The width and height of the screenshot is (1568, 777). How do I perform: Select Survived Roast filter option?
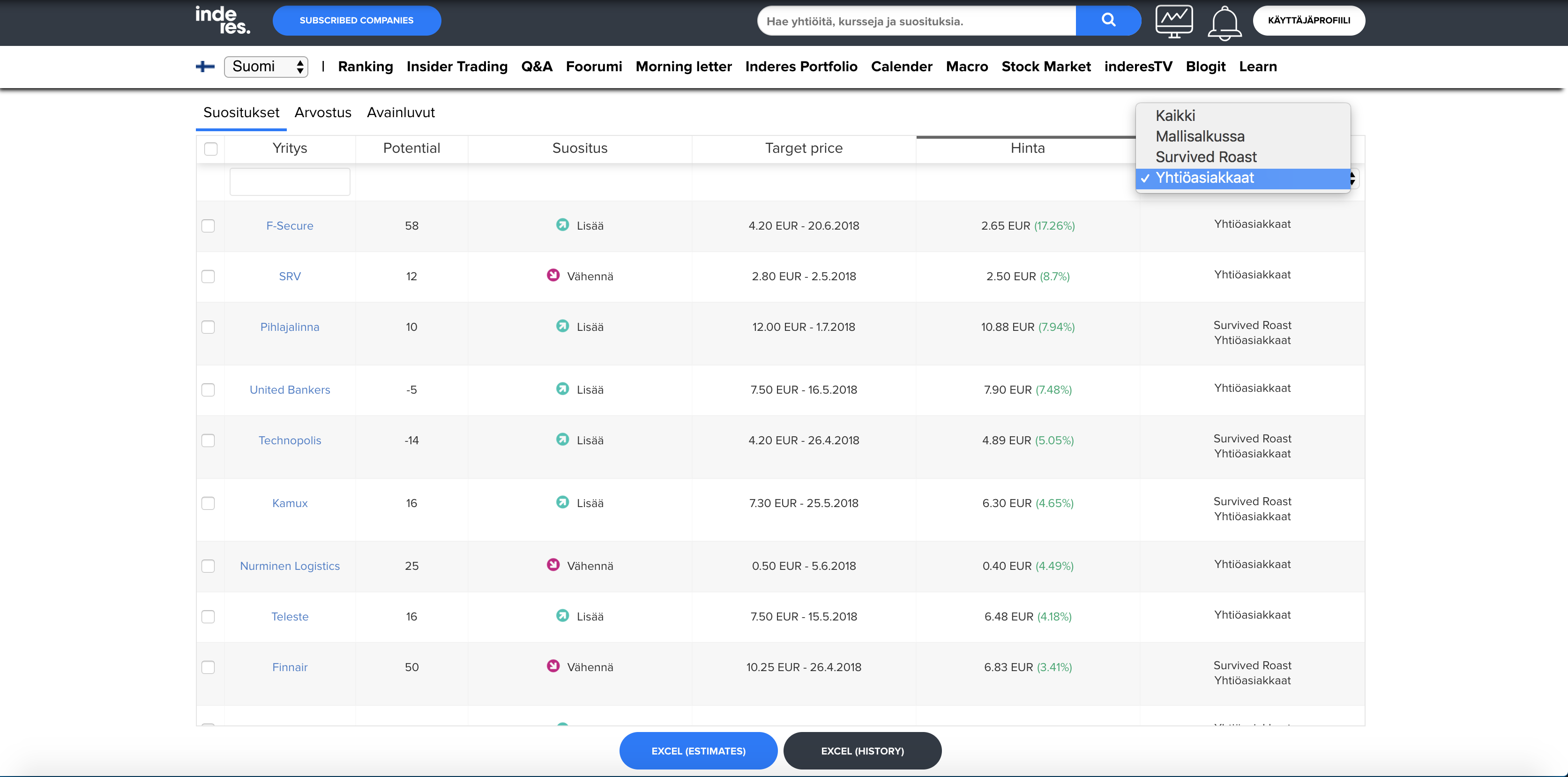pyautogui.click(x=1205, y=157)
